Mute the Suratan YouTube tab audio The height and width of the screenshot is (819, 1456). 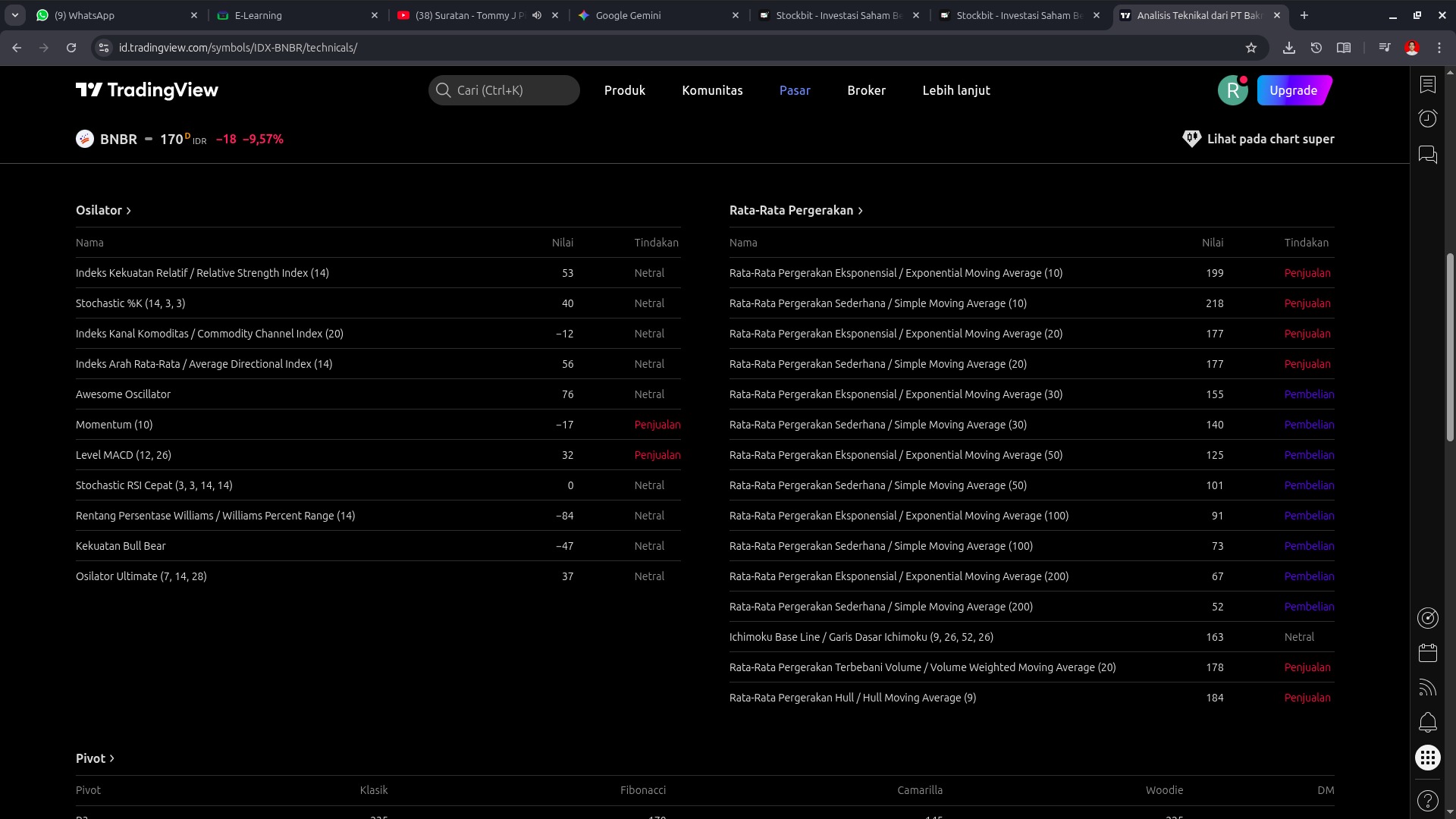(x=537, y=15)
